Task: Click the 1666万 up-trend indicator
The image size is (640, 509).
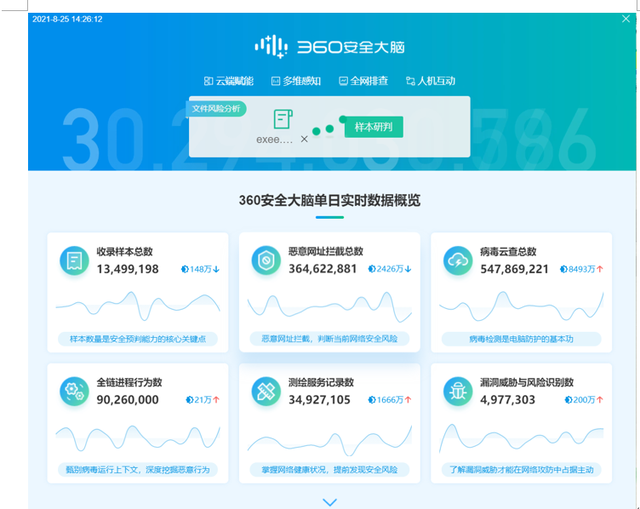Action: coord(390,400)
